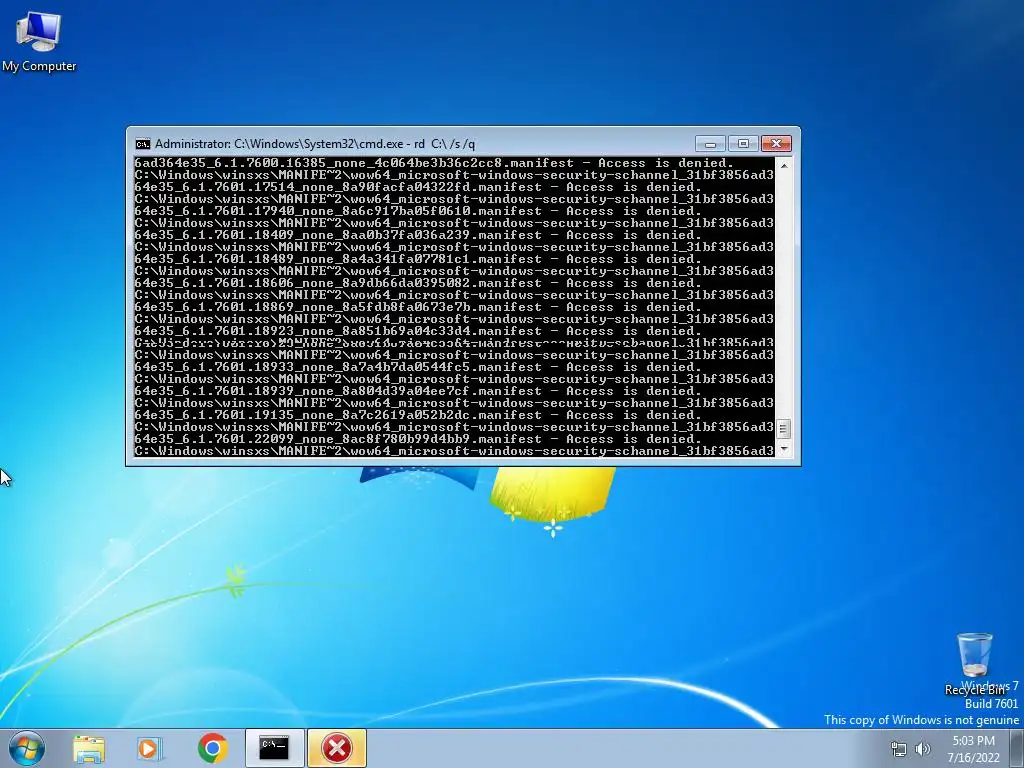The height and width of the screenshot is (768, 1024).
Task: Open the Windows Start menu orb
Action: 27,748
